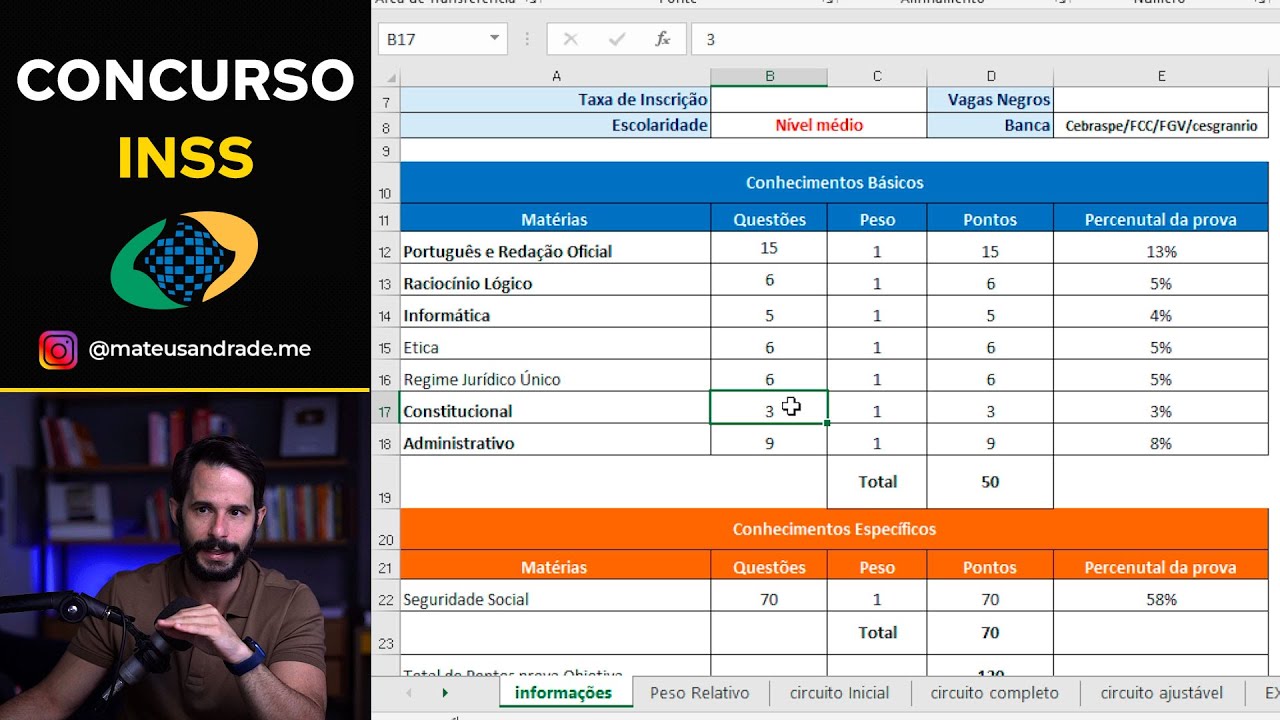Image resolution: width=1280 pixels, height=720 pixels.
Task: Click the Conhecimentos Básicos blue header
Action: pyautogui.click(x=834, y=183)
